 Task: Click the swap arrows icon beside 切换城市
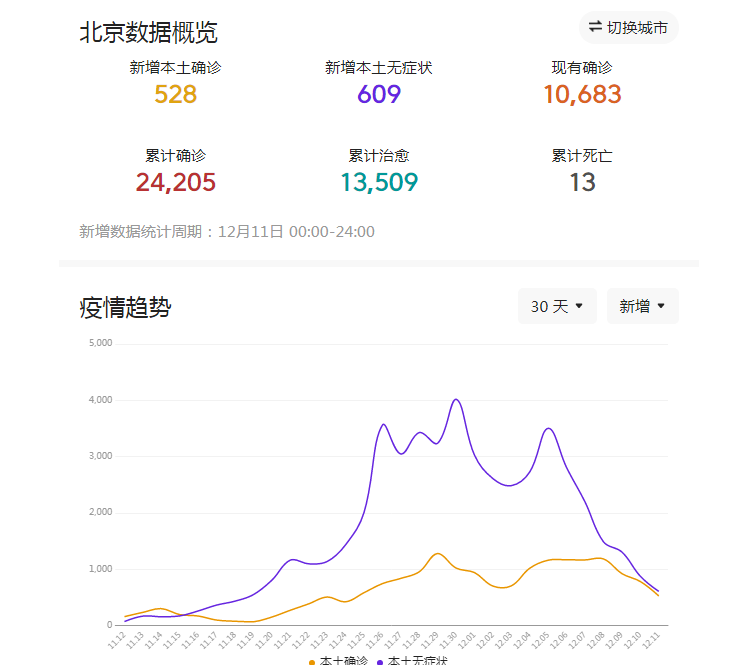pos(595,27)
